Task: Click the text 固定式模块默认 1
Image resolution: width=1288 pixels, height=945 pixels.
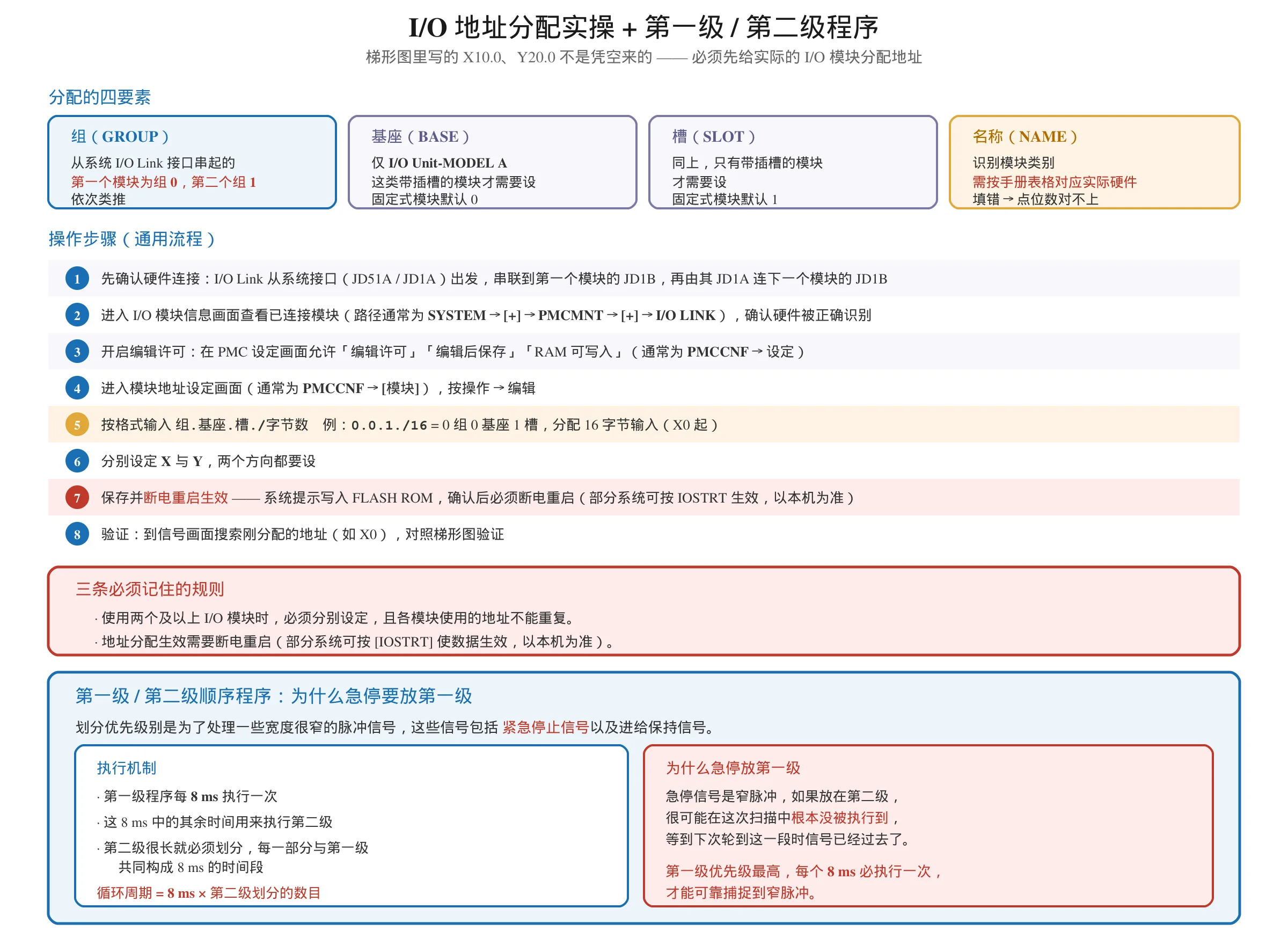Action: (725, 199)
